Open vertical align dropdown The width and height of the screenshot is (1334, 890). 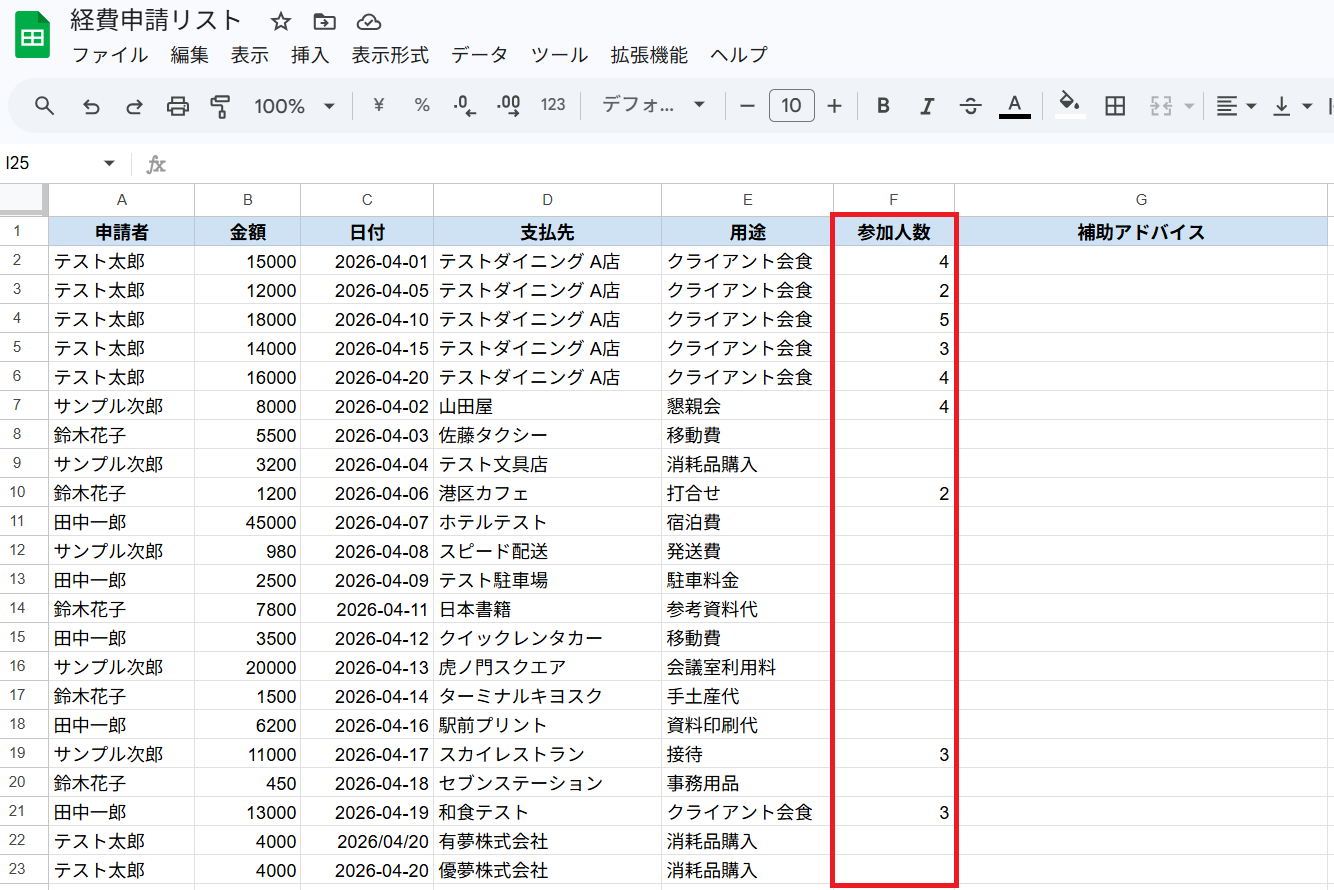[1292, 105]
